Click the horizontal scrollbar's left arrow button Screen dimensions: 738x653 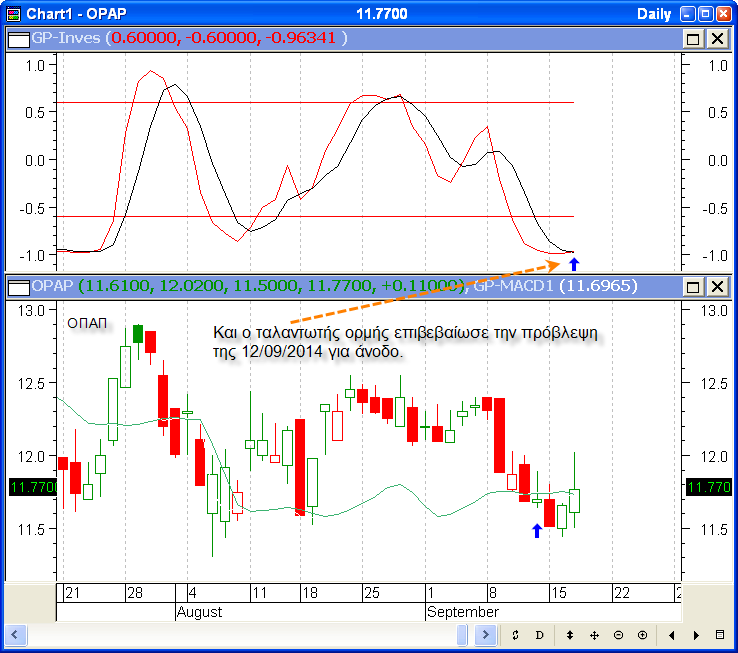click(x=16, y=635)
